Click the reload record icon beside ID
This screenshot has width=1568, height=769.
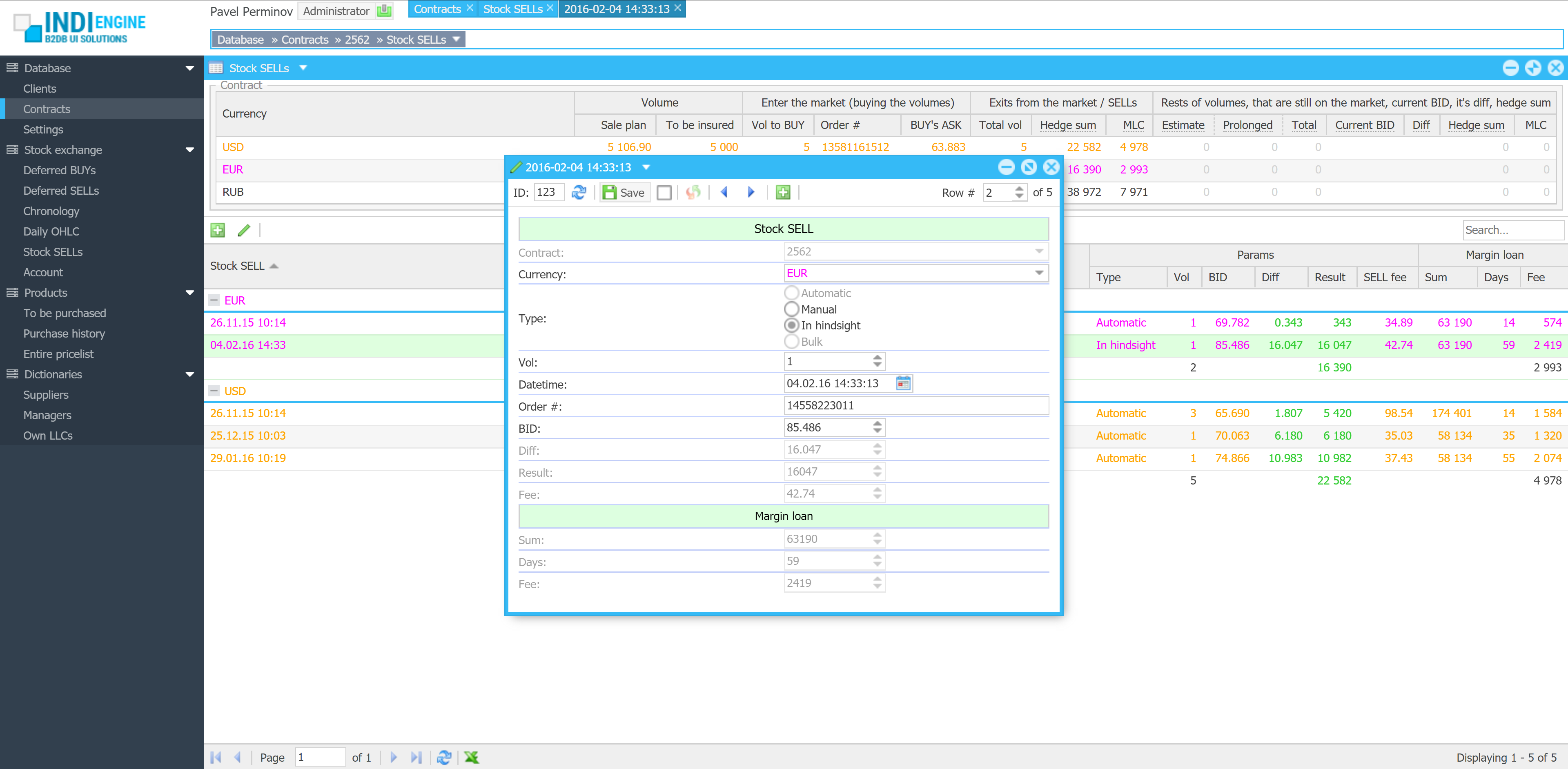pos(578,192)
